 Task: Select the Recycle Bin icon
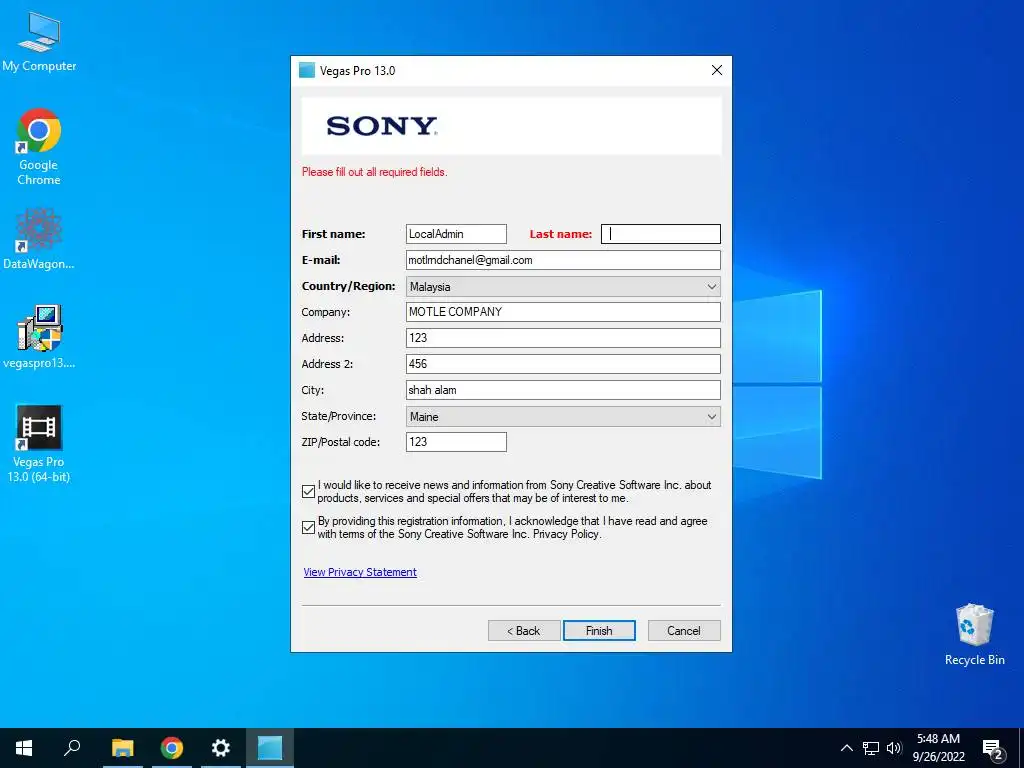974,635
